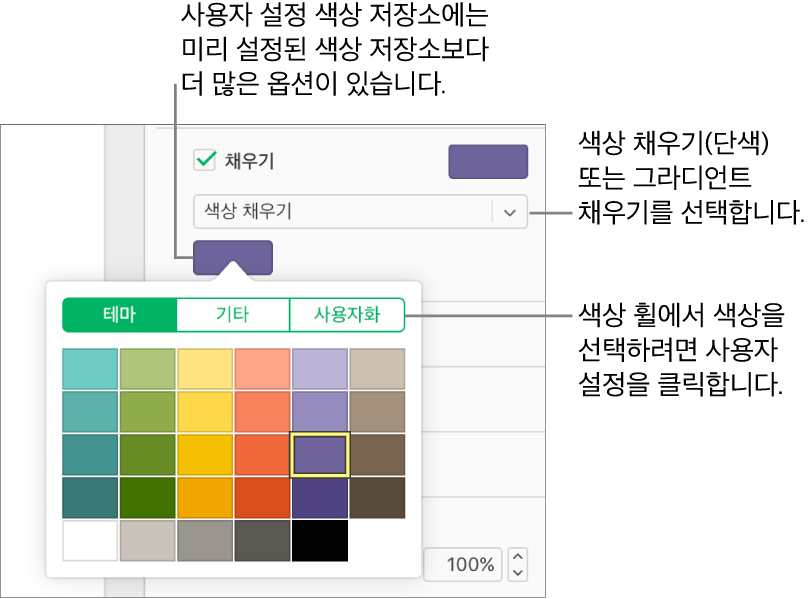Click the purple color well next to 채우기
809x599 pixels.
tap(488, 161)
